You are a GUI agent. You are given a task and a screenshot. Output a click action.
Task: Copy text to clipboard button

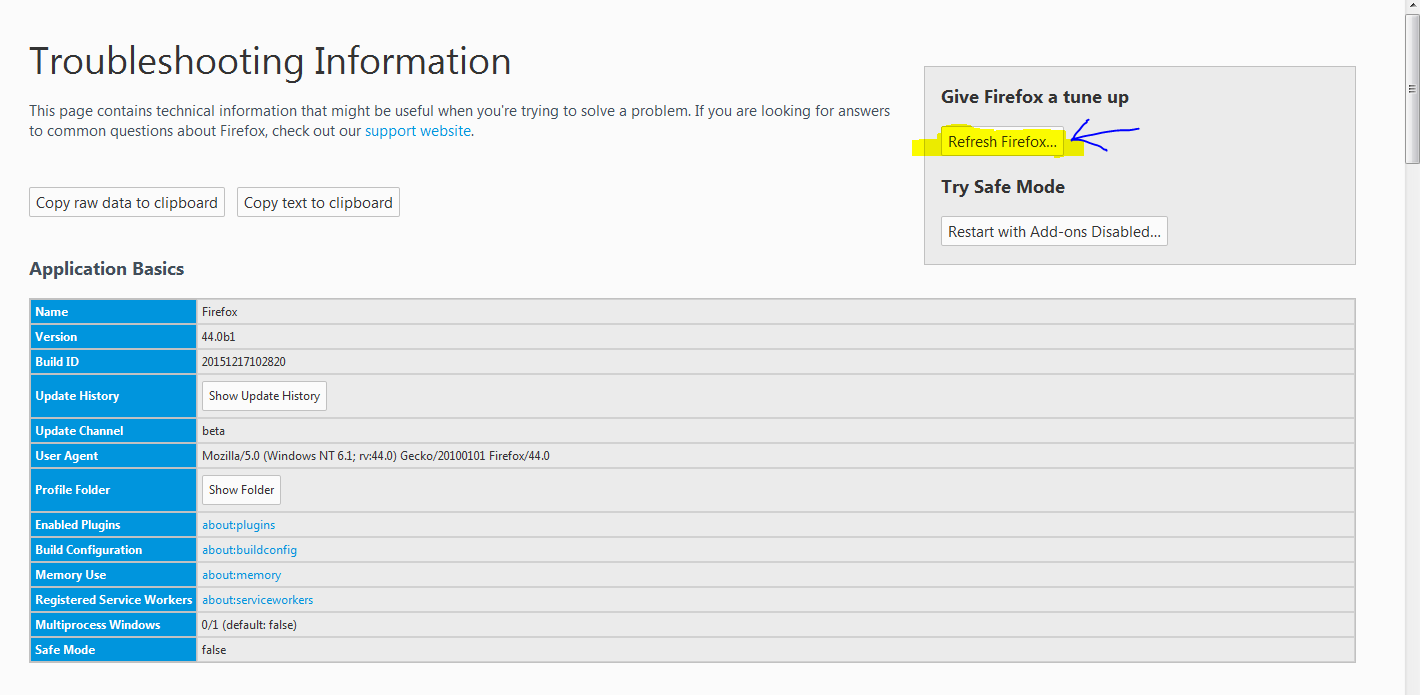coord(318,202)
